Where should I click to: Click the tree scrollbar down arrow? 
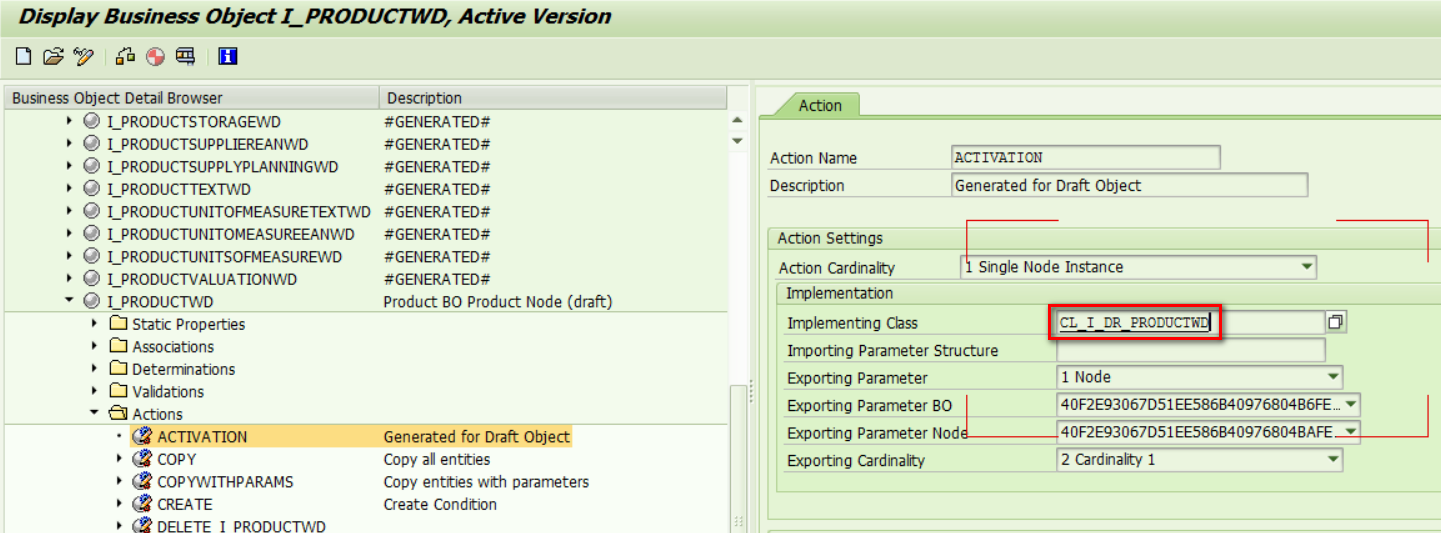[x=738, y=141]
